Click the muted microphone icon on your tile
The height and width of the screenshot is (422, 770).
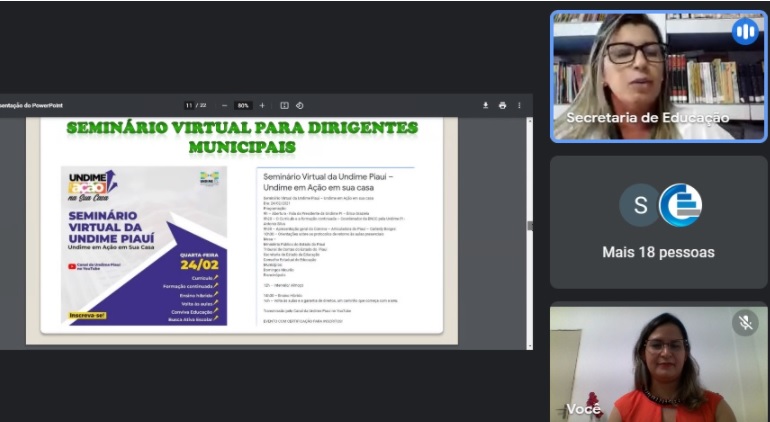tap(745, 322)
